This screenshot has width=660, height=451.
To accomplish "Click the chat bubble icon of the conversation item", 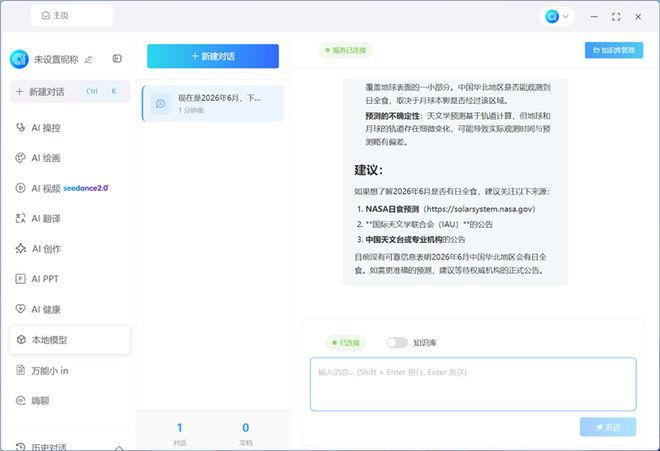I will point(160,104).
